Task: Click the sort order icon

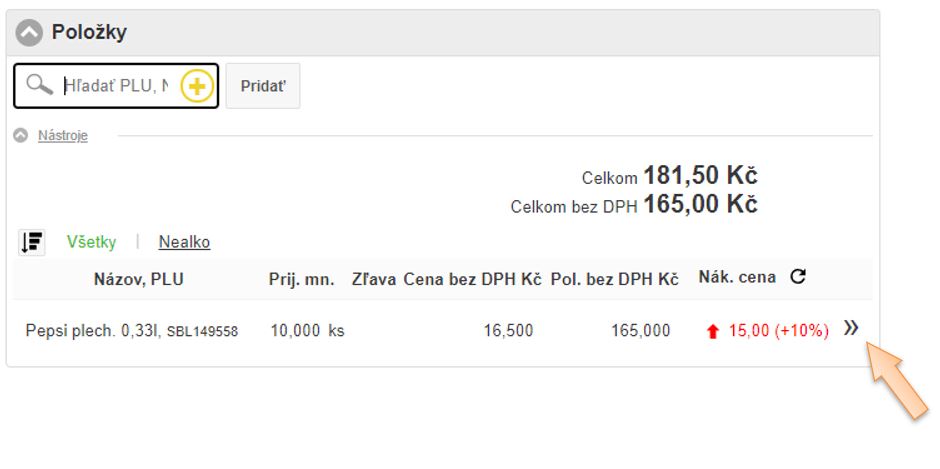Action: (x=32, y=242)
